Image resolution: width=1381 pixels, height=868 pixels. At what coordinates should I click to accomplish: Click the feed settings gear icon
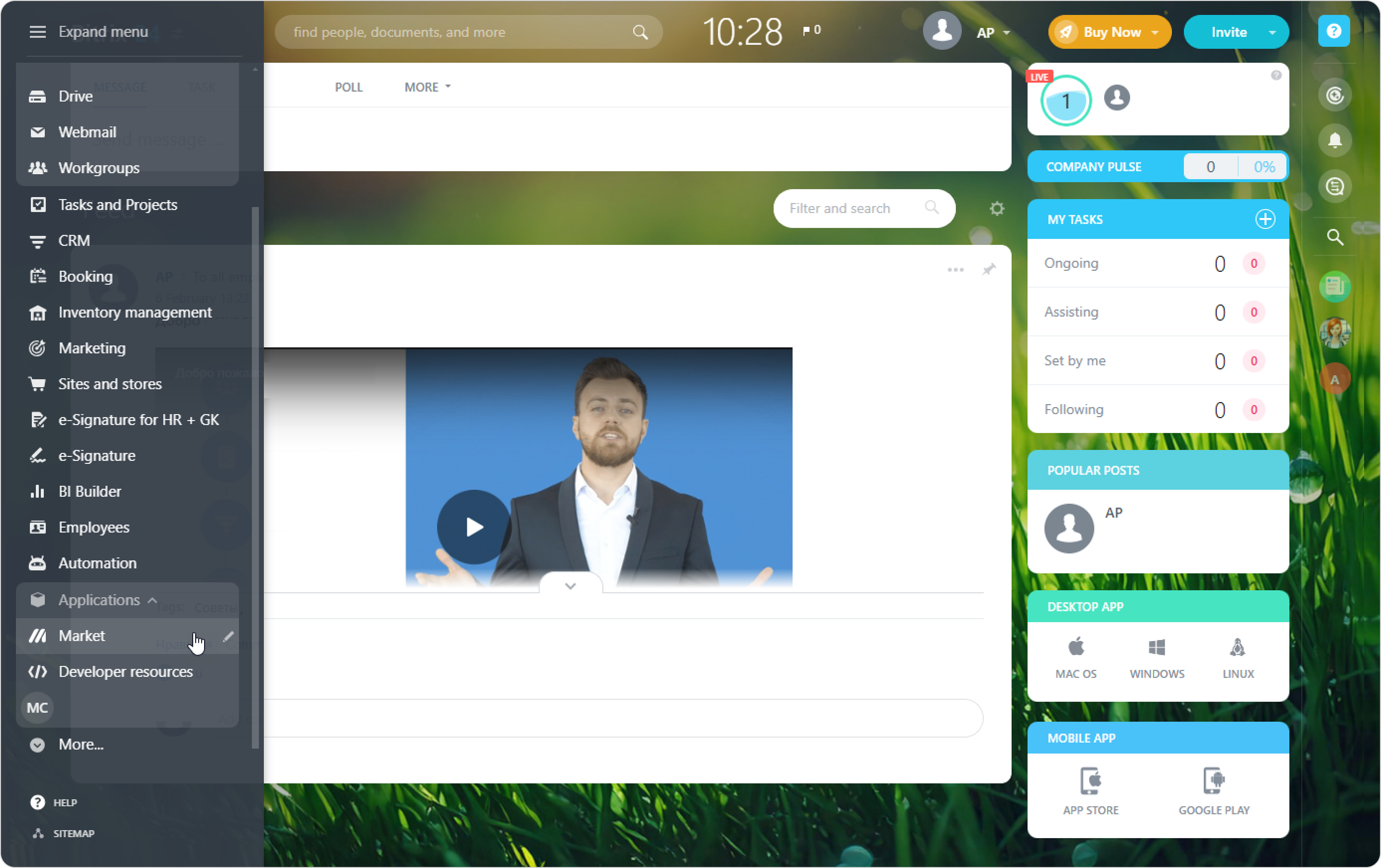(997, 208)
